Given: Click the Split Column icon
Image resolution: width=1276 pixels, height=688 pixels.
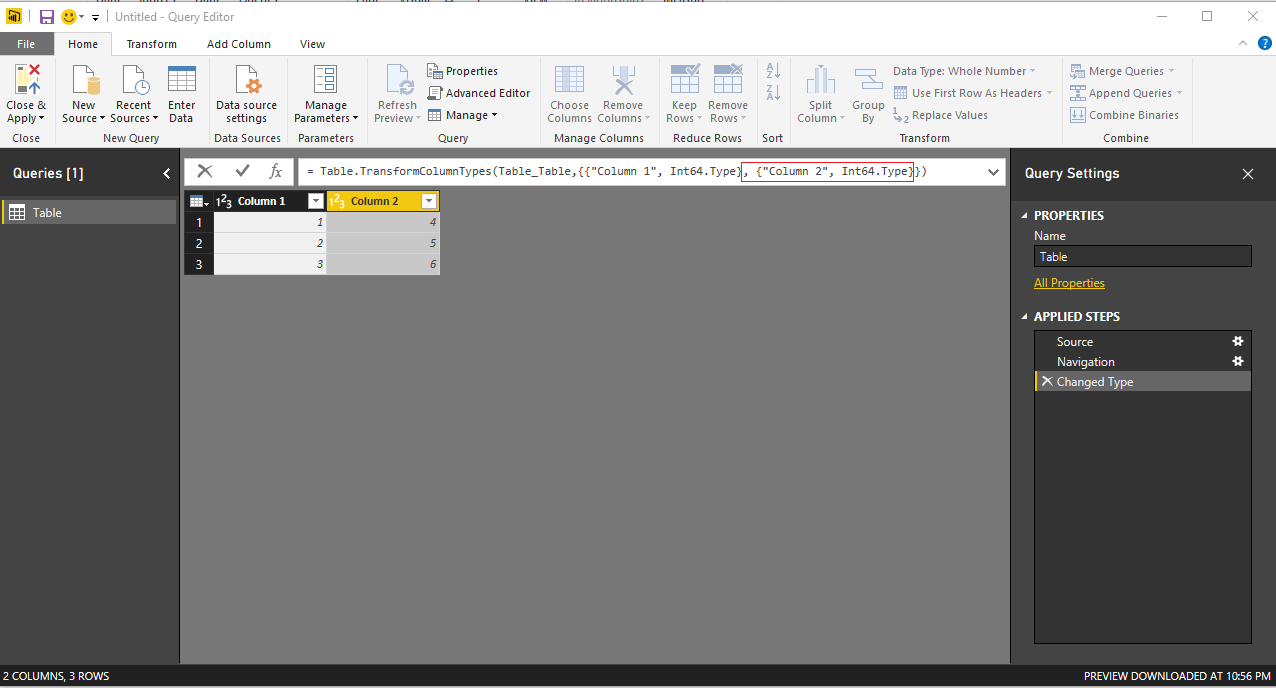Looking at the screenshot, I should 821,79.
